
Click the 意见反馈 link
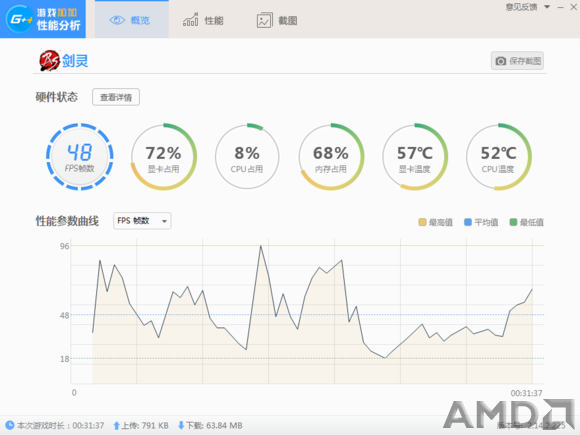(x=522, y=7)
